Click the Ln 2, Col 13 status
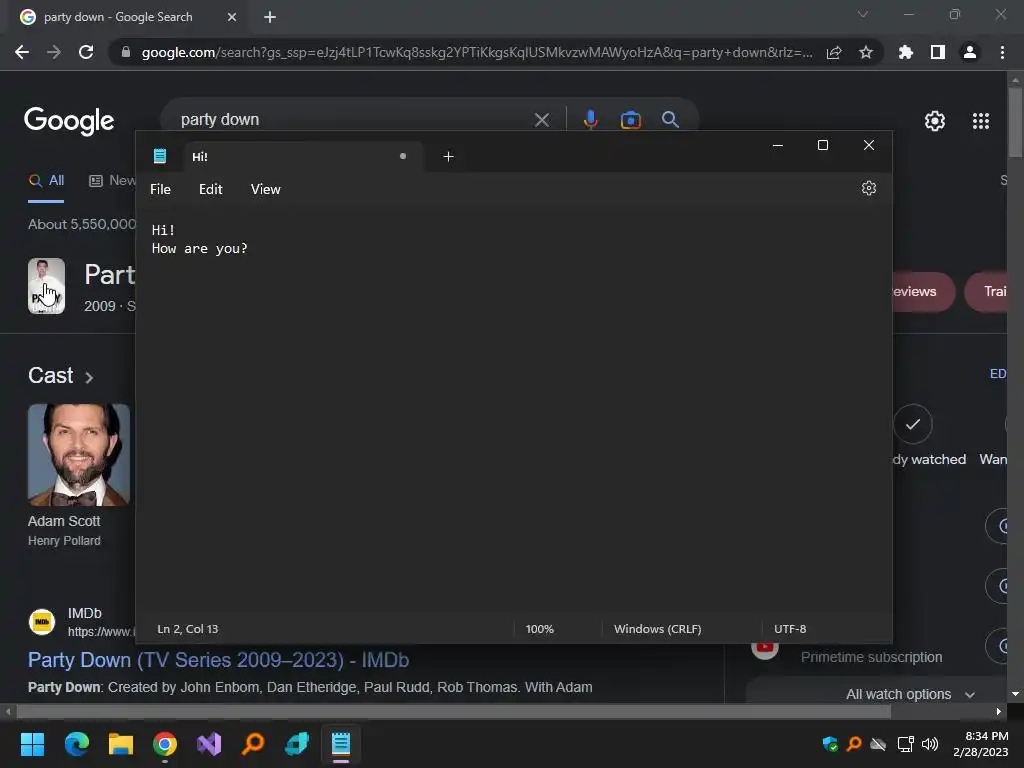Screen dimensions: 1024x768 pyautogui.click(x=187, y=629)
